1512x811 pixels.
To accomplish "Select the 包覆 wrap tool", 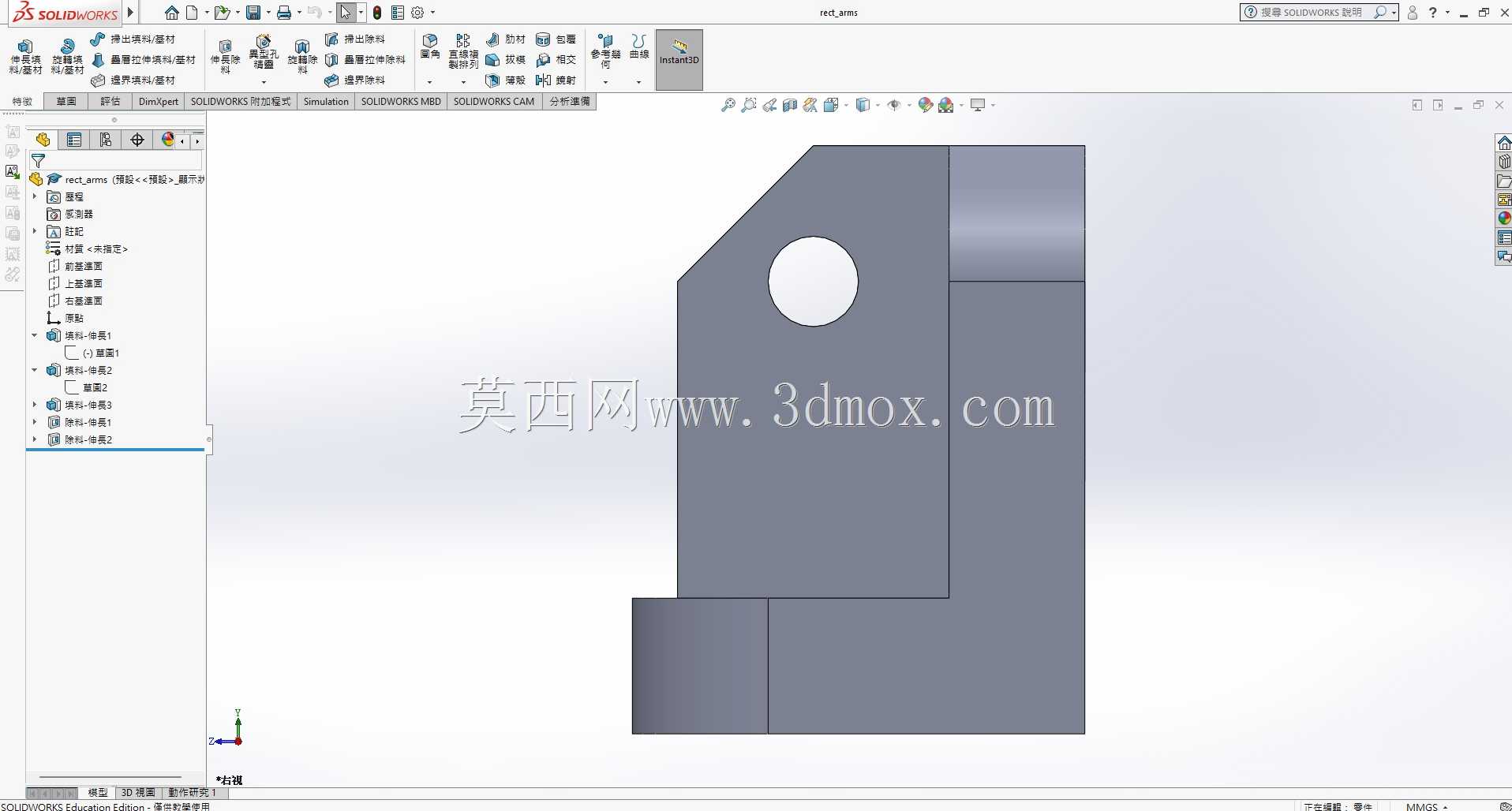I will 556,39.
